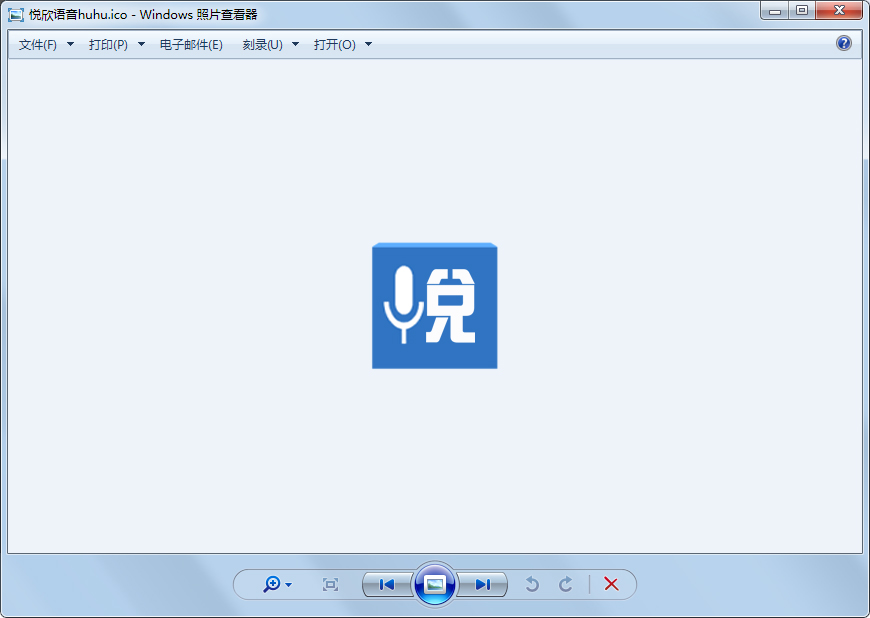Viewport: 870px width, 618px height.
Task: Rotate the image counterclockwise
Action: click(x=532, y=584)
